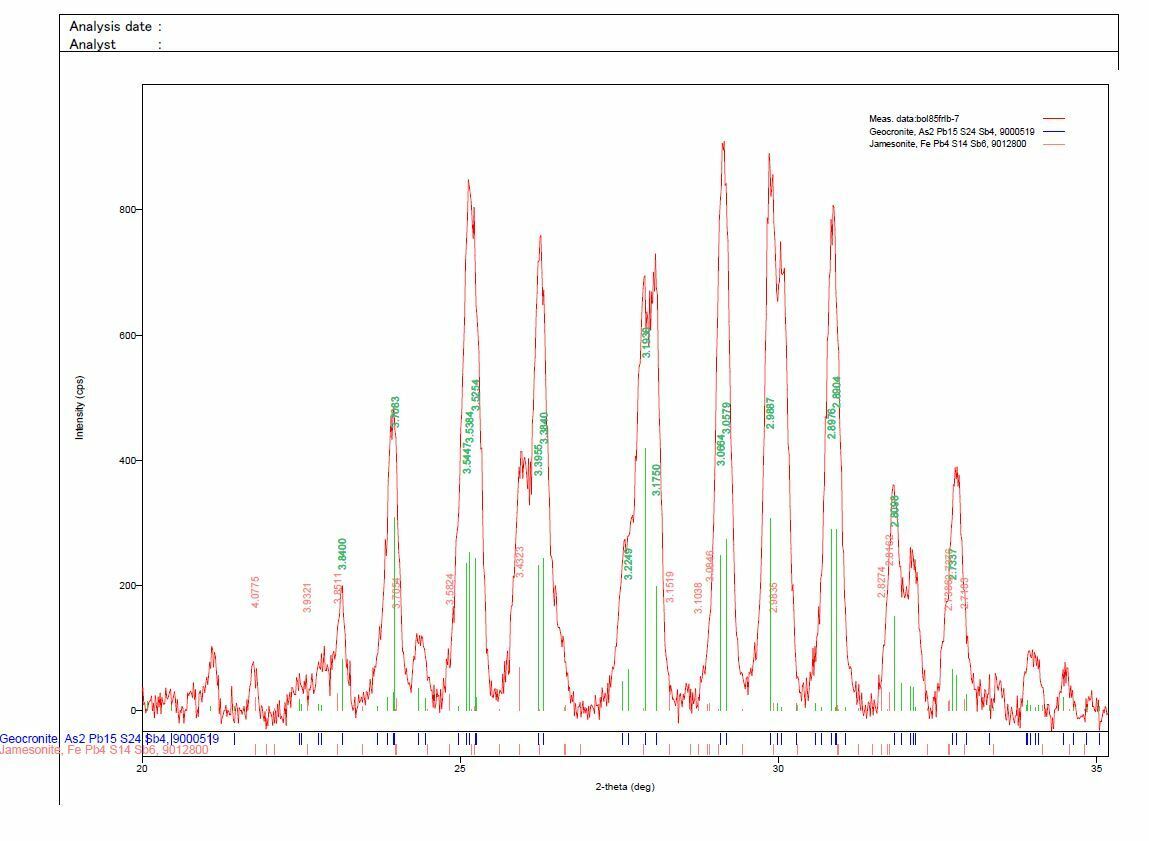Click the green 3.8400 peak label
The height and width of the screenshot is (841, 1149).
click(343, 554)
